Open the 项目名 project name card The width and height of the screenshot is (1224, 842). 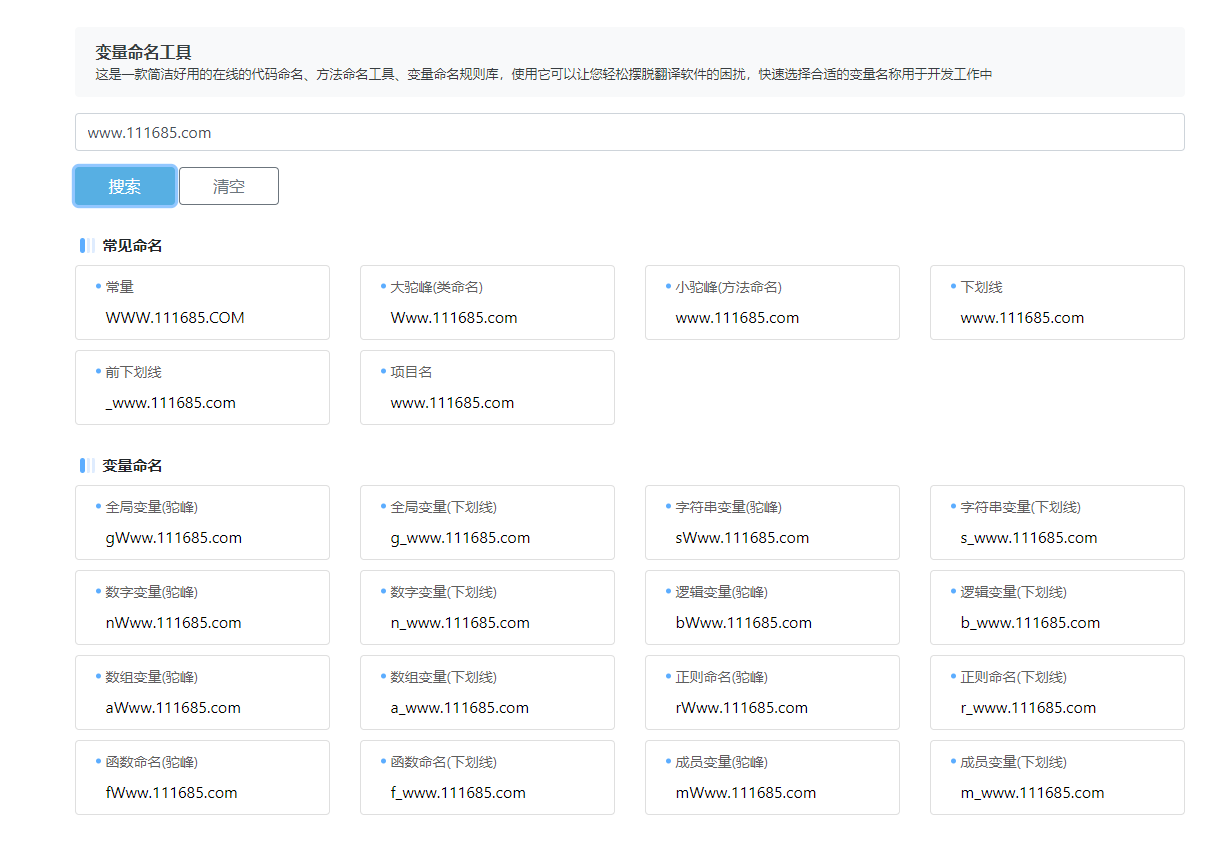click(x=487, y=387)
